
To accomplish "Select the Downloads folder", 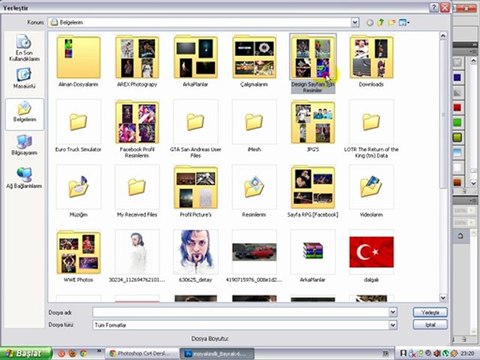I will click(x=371, y=61).
